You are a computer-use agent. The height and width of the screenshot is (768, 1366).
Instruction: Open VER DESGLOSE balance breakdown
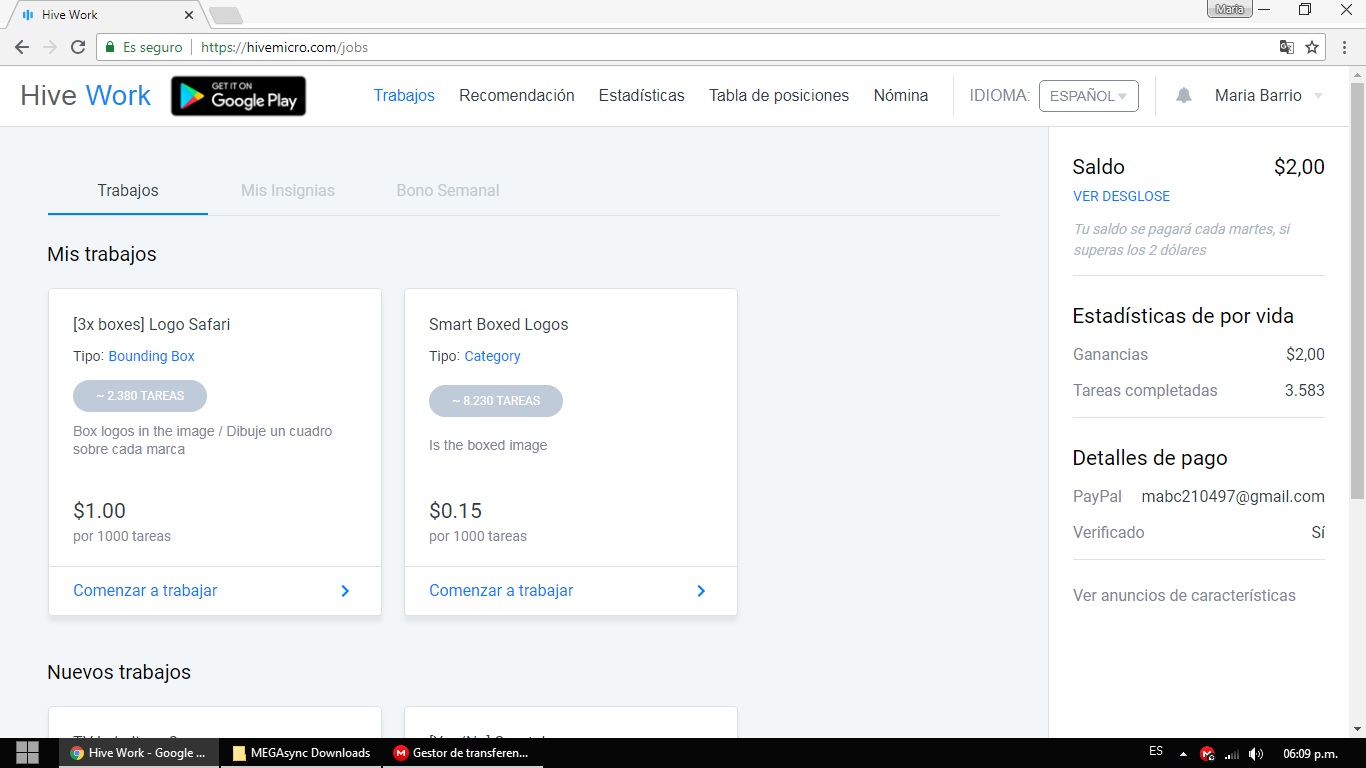point(1121,197)
